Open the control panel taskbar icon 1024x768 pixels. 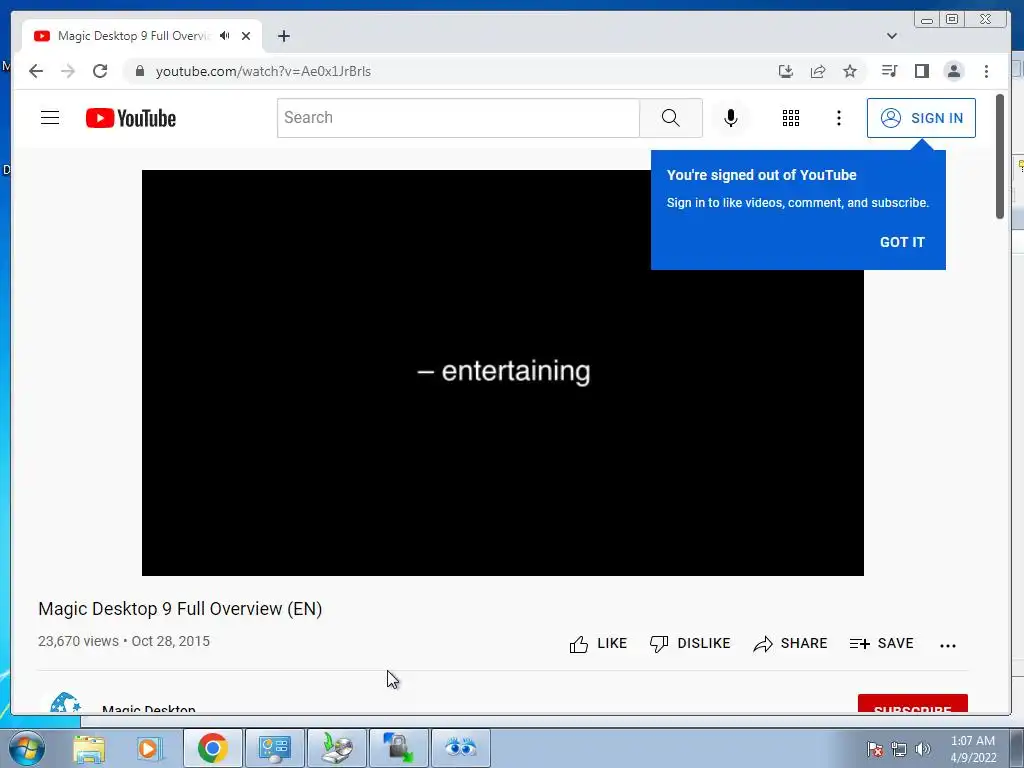click(x=274, y=748)
